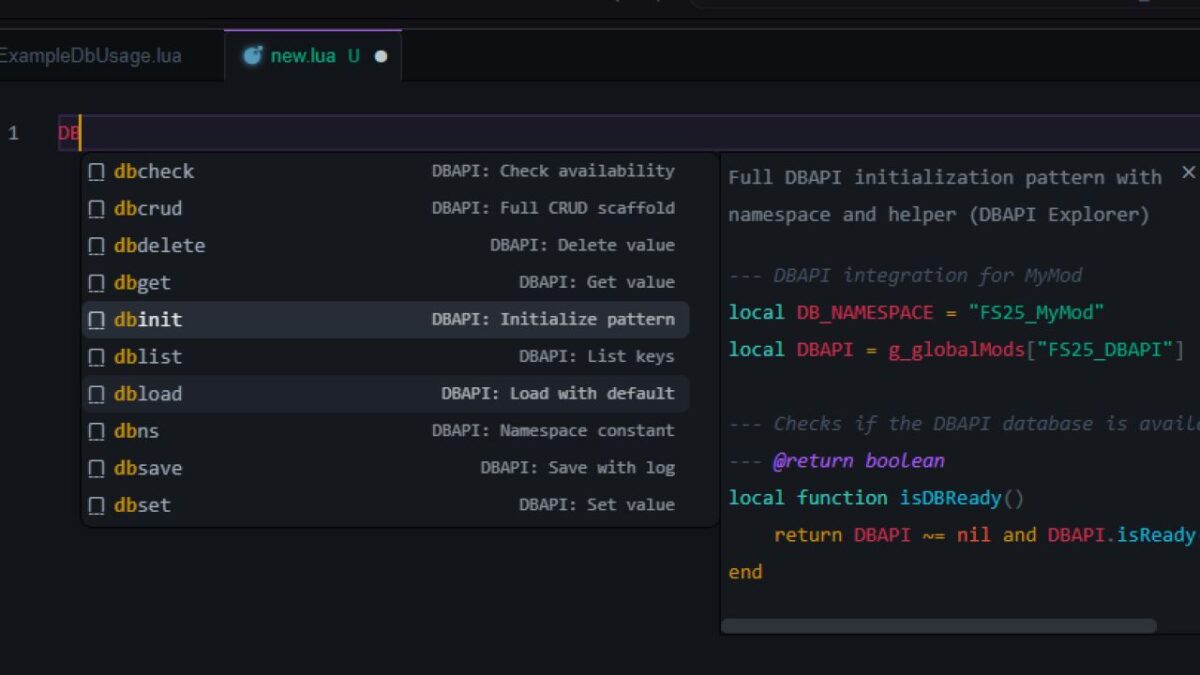Close the DBAPI documentation panel

pyautogui.click(x=1188, y=171)
